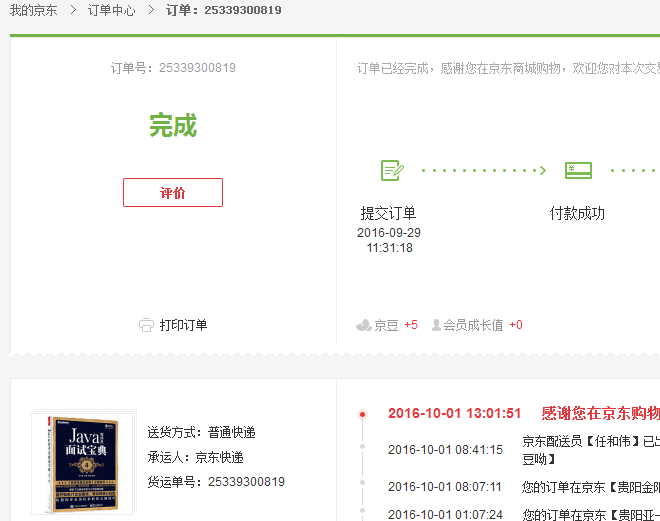
Task: Click the 会员成长值 member icon
Action: pyautogui.click(x=436, y=325)
